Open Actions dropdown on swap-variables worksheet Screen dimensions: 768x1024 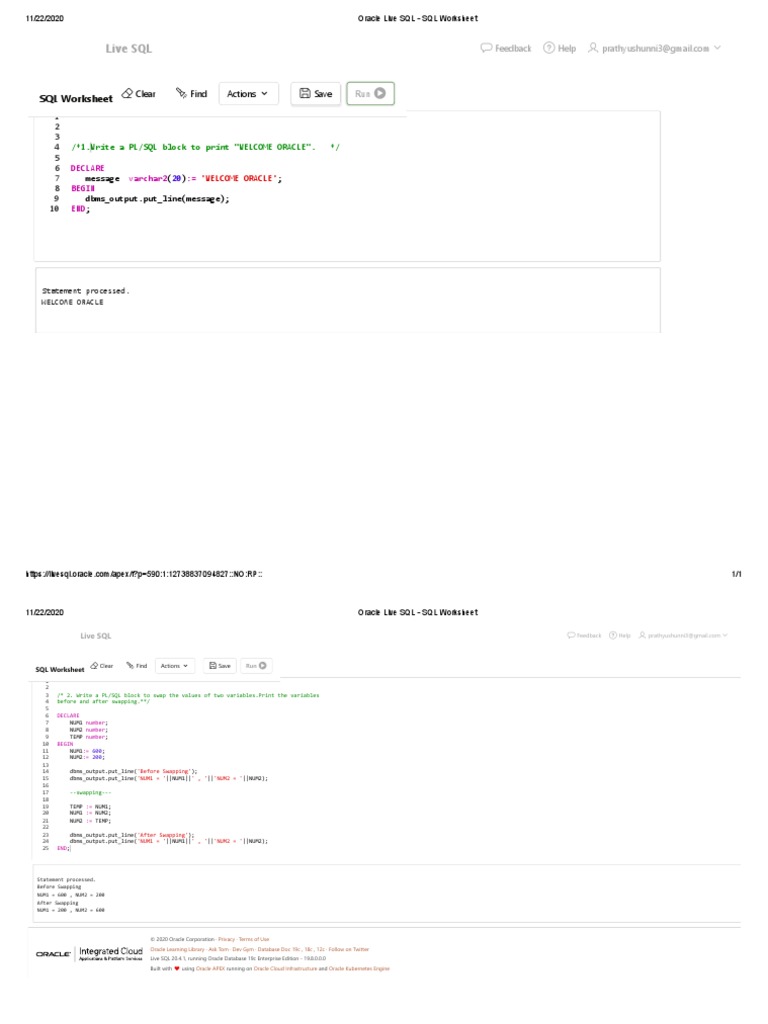pos(174,665)
